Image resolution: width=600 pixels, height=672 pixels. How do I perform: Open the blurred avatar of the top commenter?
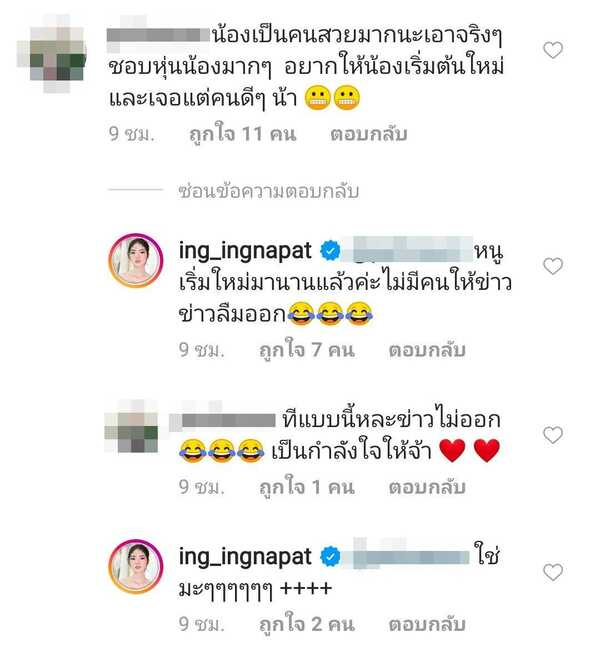tap(52, 52)
